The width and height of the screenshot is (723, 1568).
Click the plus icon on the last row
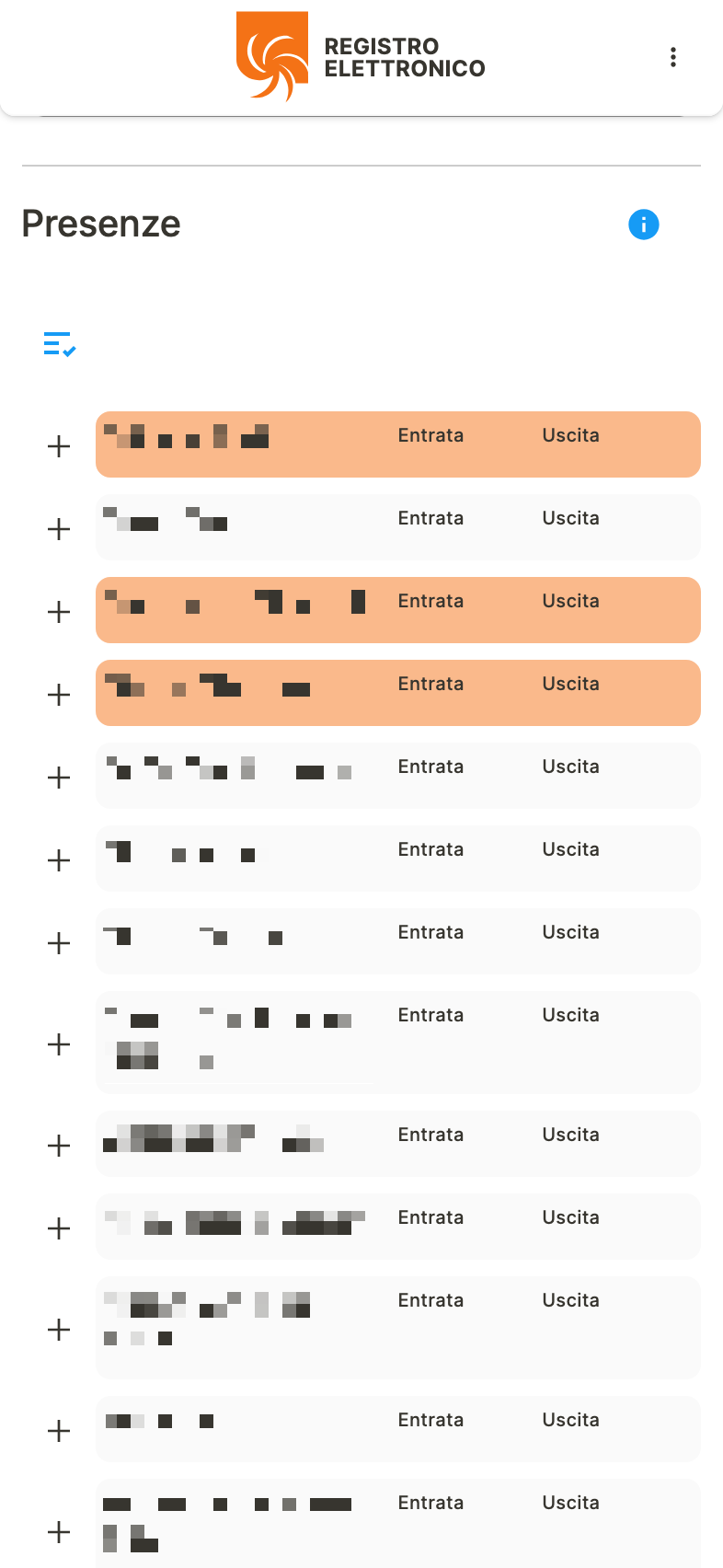(x=59, y=1532)
